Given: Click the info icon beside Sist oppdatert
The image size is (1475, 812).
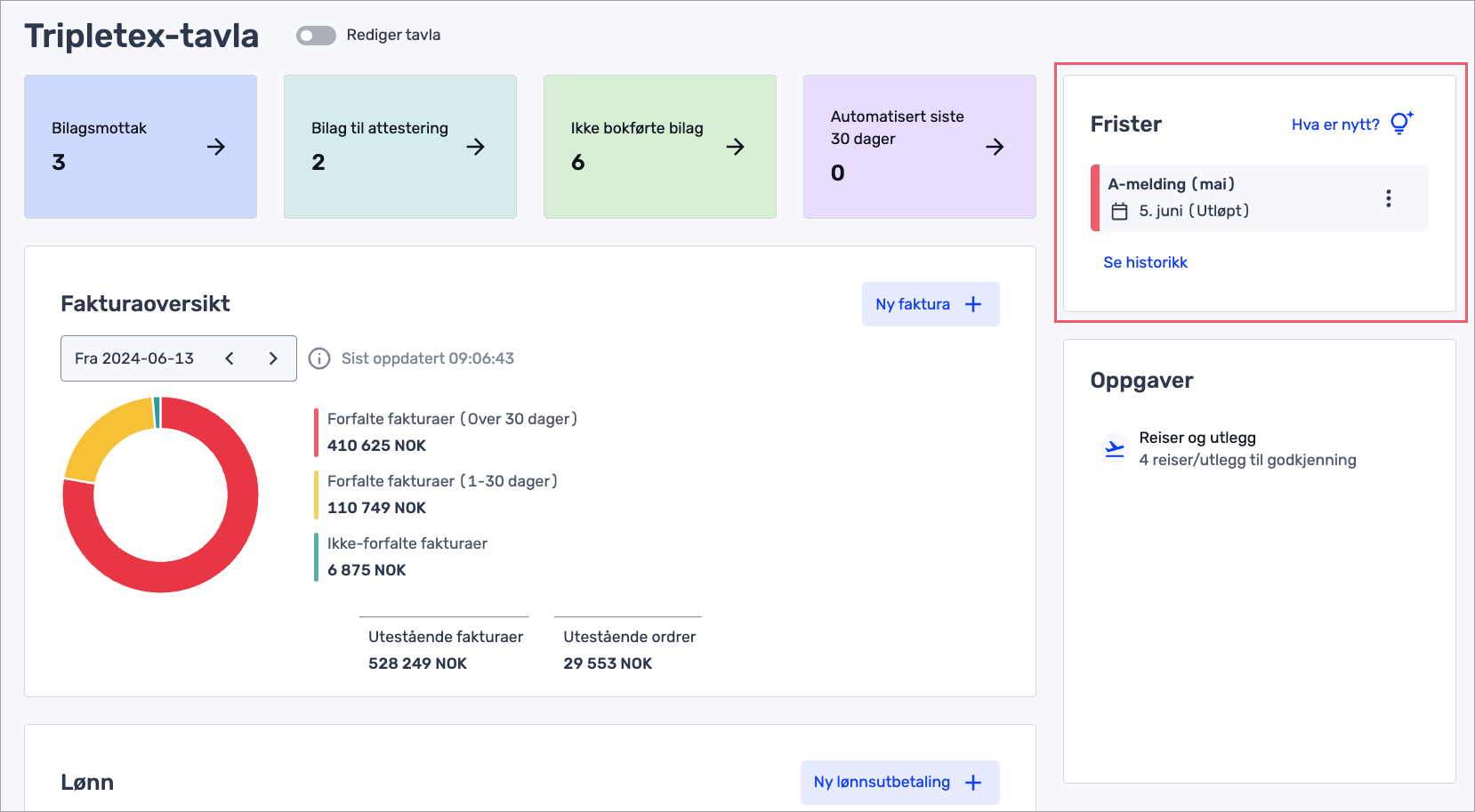Looking at the screenshot, I should pyautogui.click(x=318, y=358).
